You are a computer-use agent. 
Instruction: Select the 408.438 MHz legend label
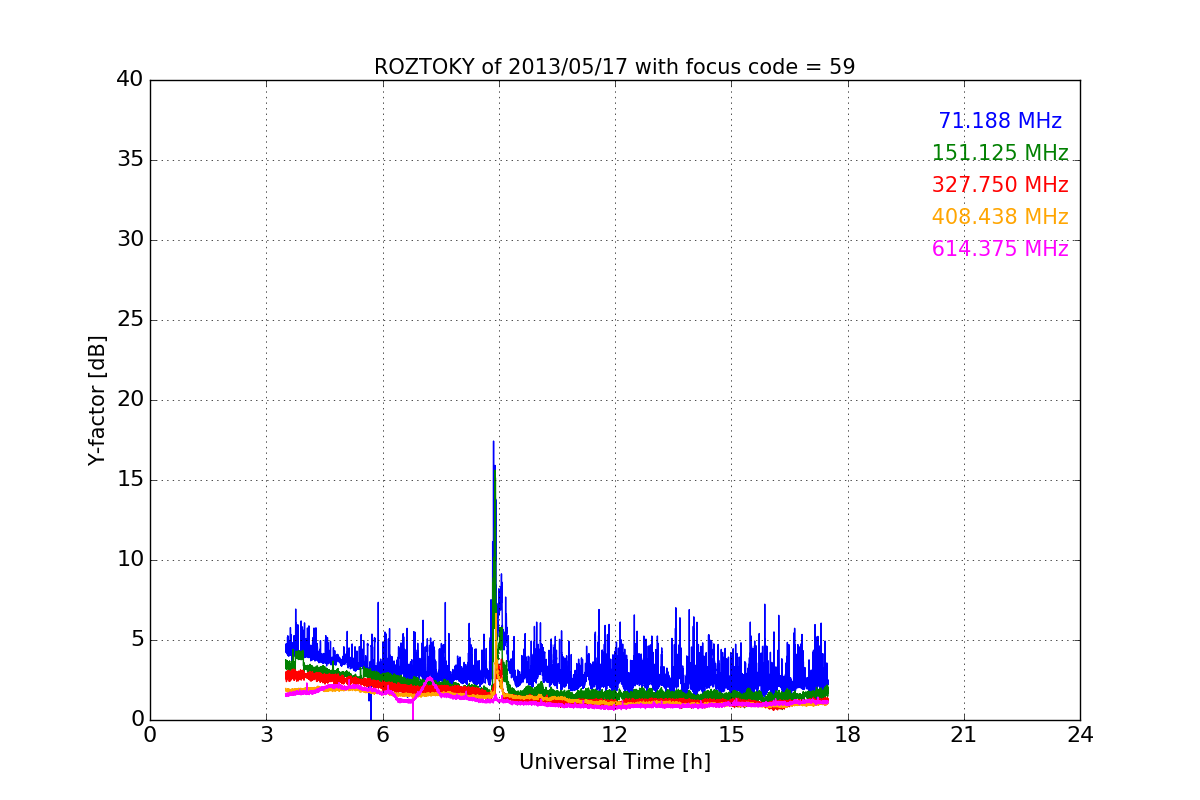click(x=1000, y=217)
